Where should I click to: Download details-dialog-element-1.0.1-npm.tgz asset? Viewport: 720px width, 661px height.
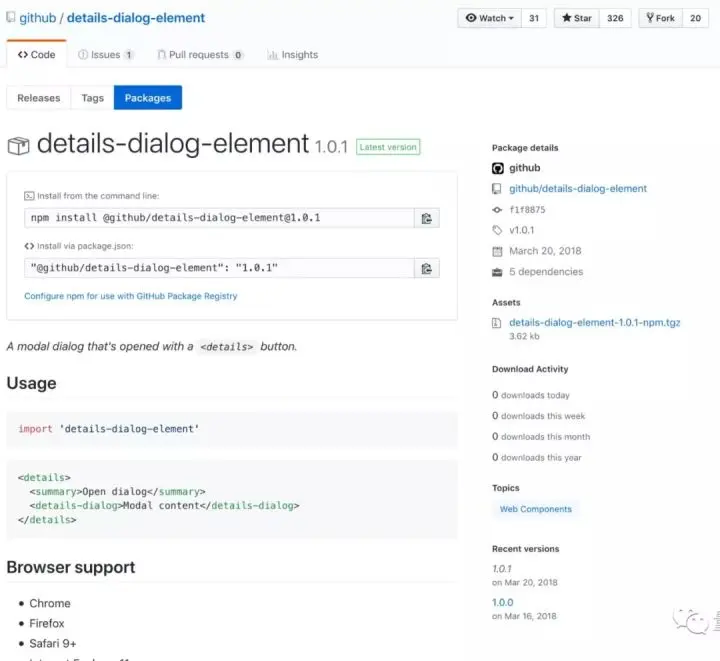pos(595,323)
